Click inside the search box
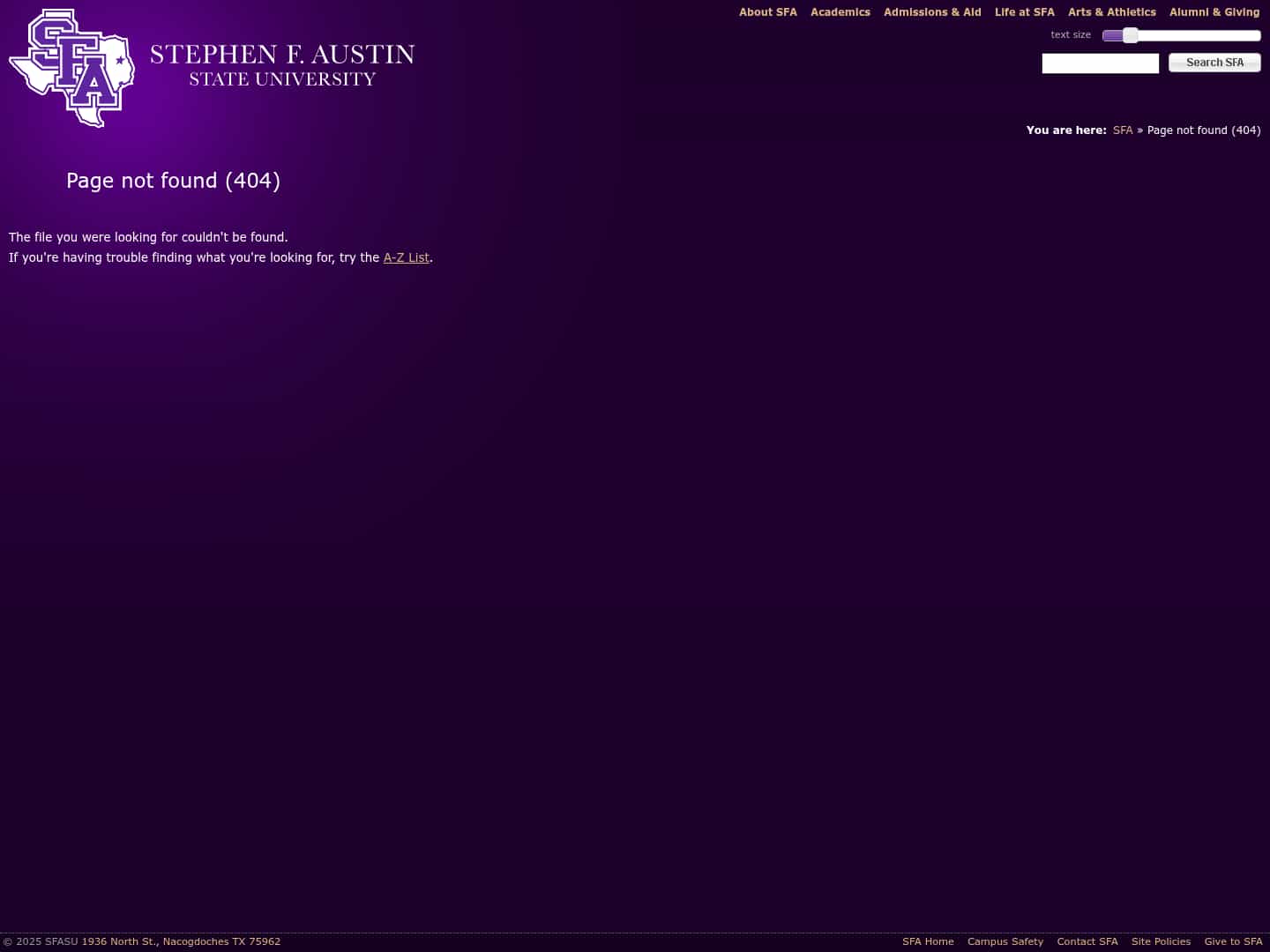The image size is (1270, 952). pos(1100,63)
